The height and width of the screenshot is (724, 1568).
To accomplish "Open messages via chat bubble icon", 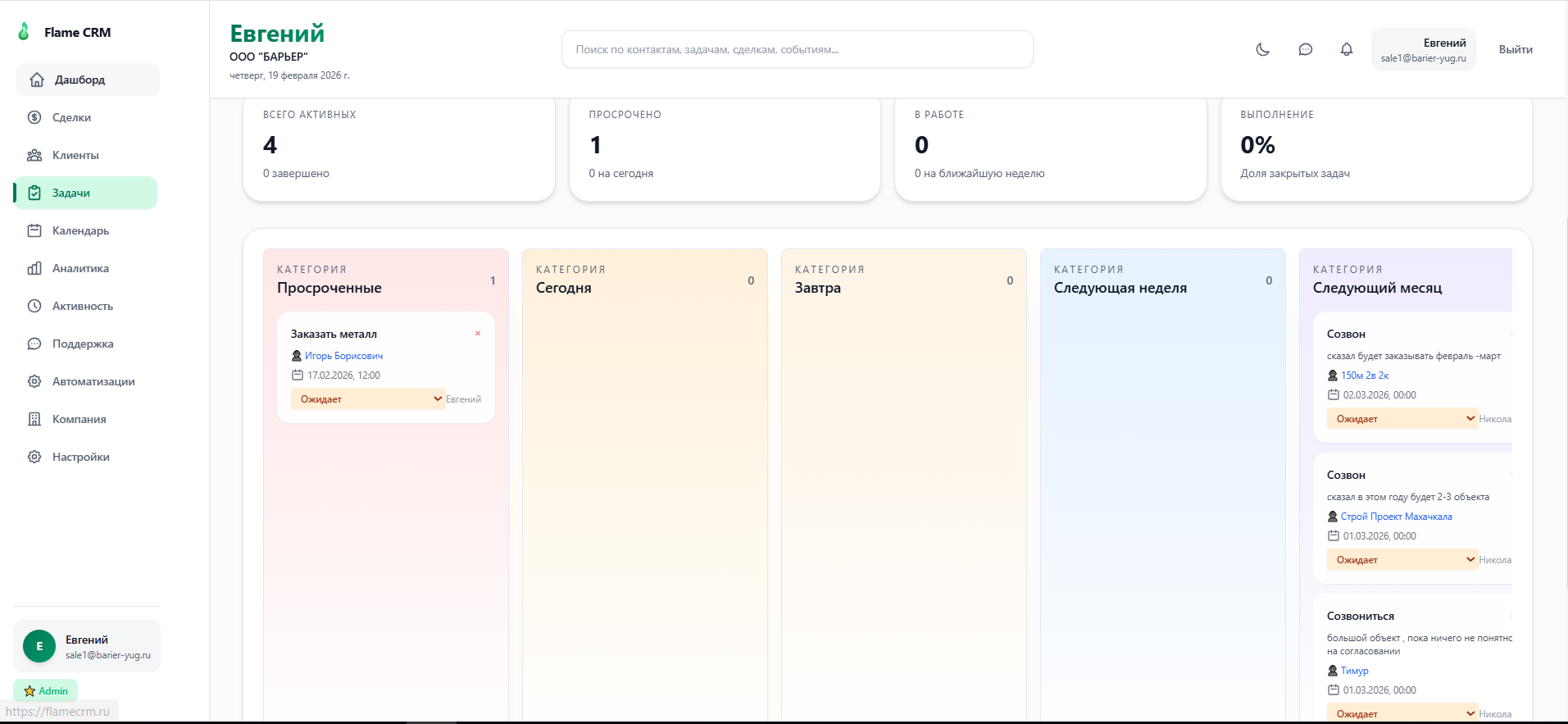I will [1305, 49].
